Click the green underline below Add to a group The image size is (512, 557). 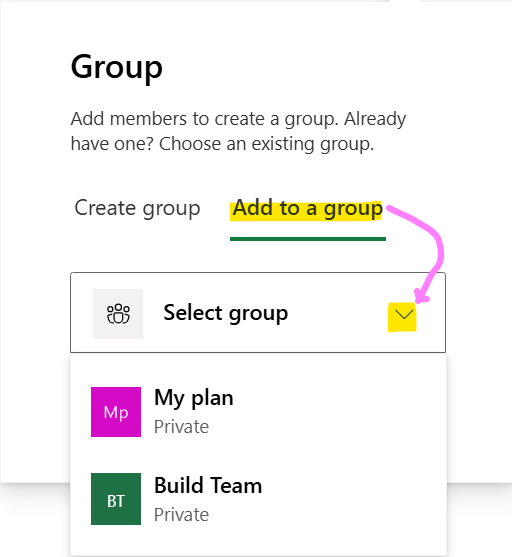(x=308, y=239)
